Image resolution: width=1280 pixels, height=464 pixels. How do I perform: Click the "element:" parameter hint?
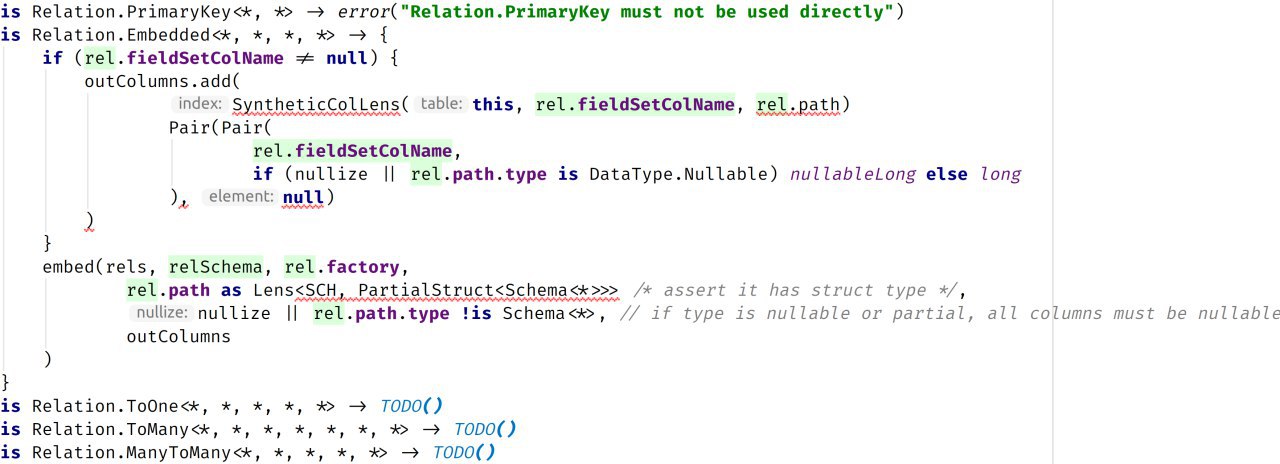click(x=241, y=197)
